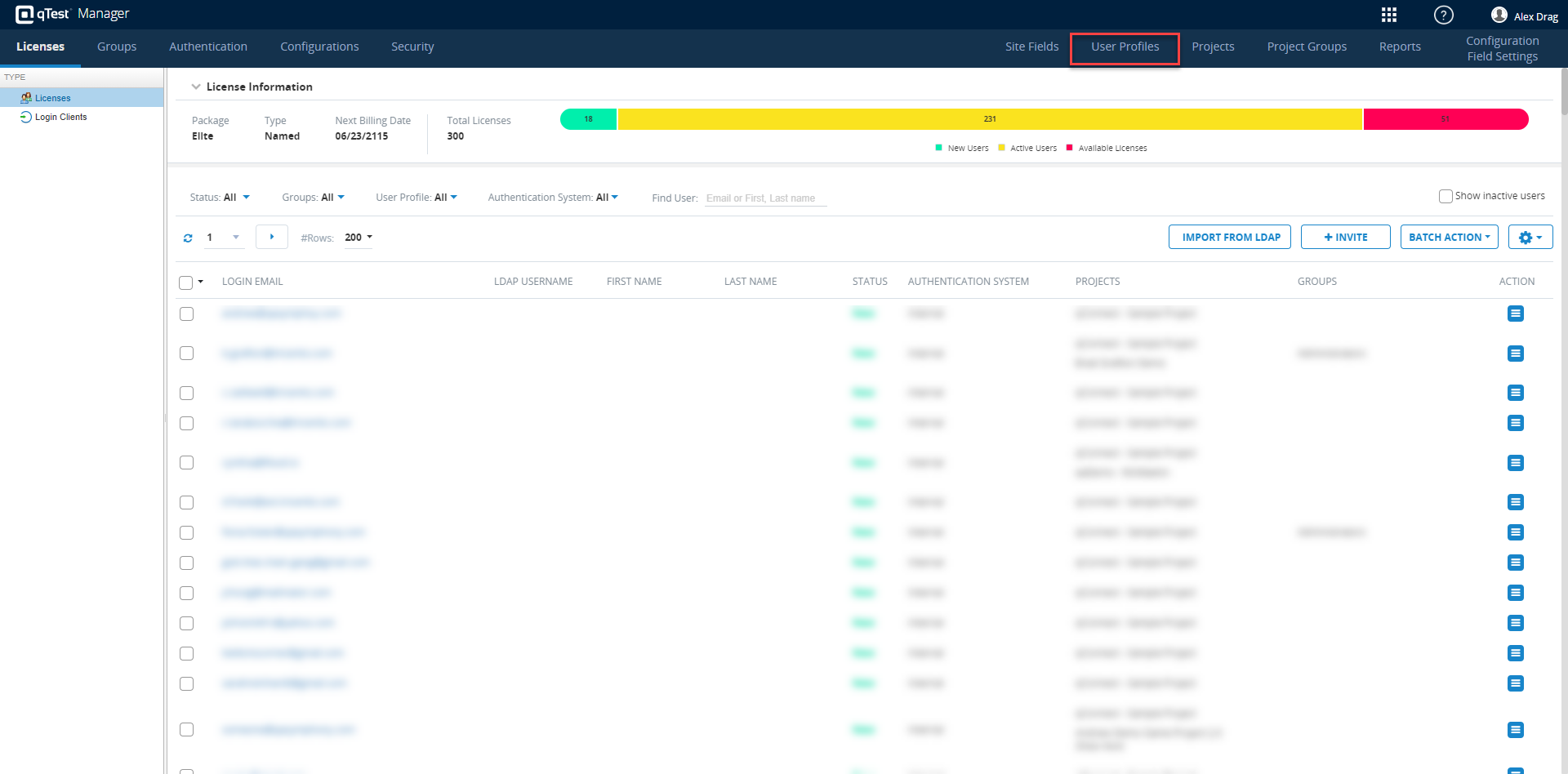Click the refresh user list icon
Image resolution: width=1568 pixels, height=774 pixels.
pyautogui.click(x=188, y=238)
